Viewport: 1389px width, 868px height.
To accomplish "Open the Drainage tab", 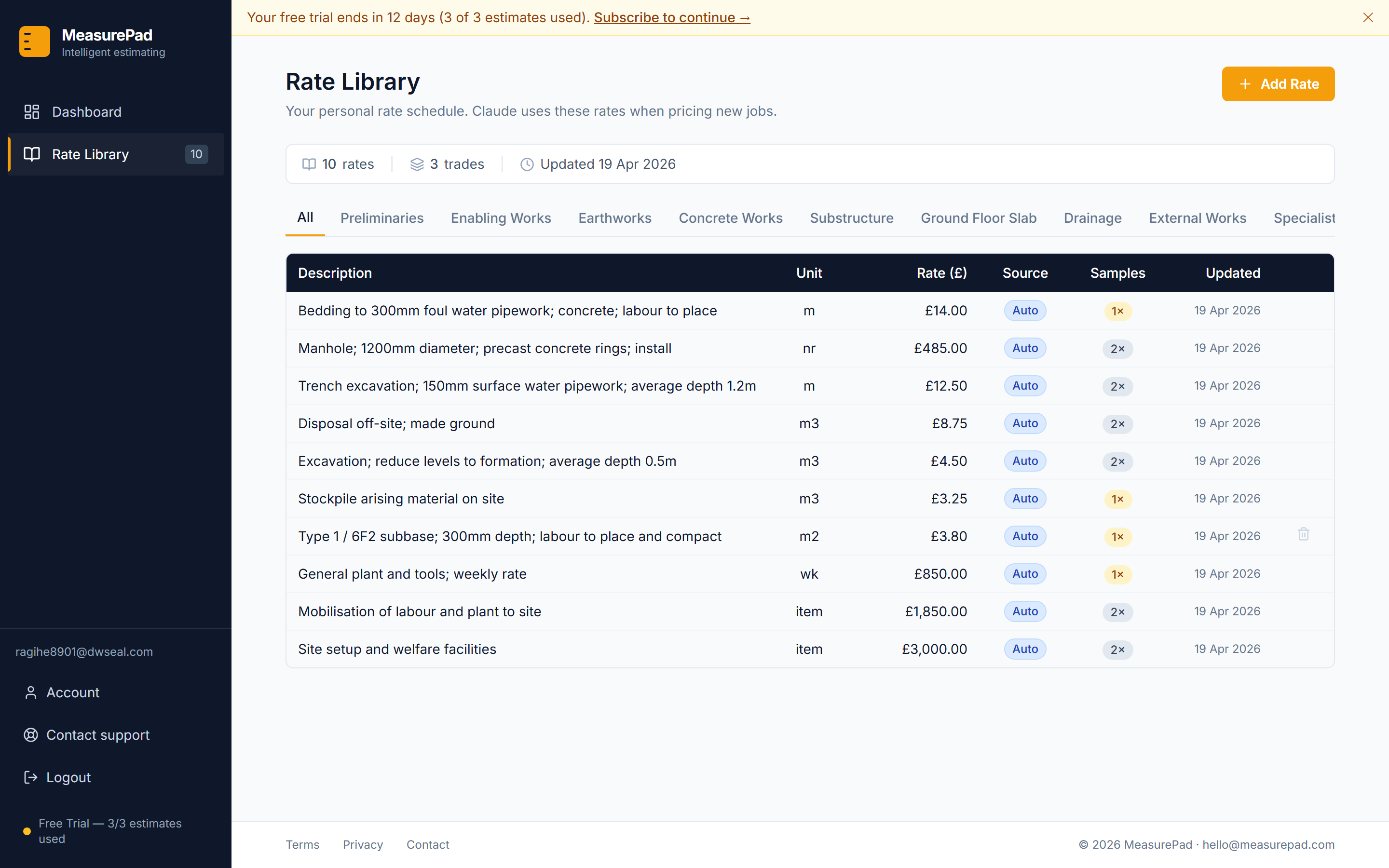I will [1092, 217].
